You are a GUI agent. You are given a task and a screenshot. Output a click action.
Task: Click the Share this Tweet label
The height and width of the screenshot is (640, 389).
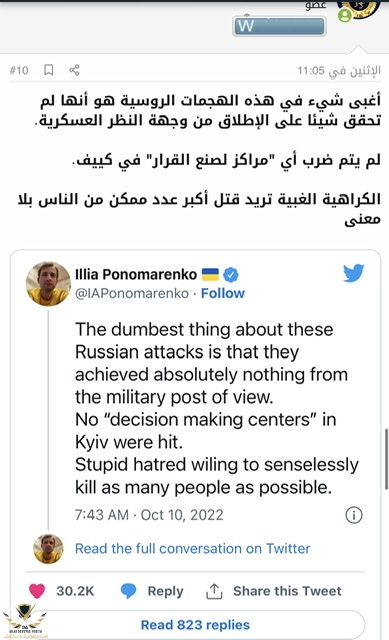[x=287, y=591]
